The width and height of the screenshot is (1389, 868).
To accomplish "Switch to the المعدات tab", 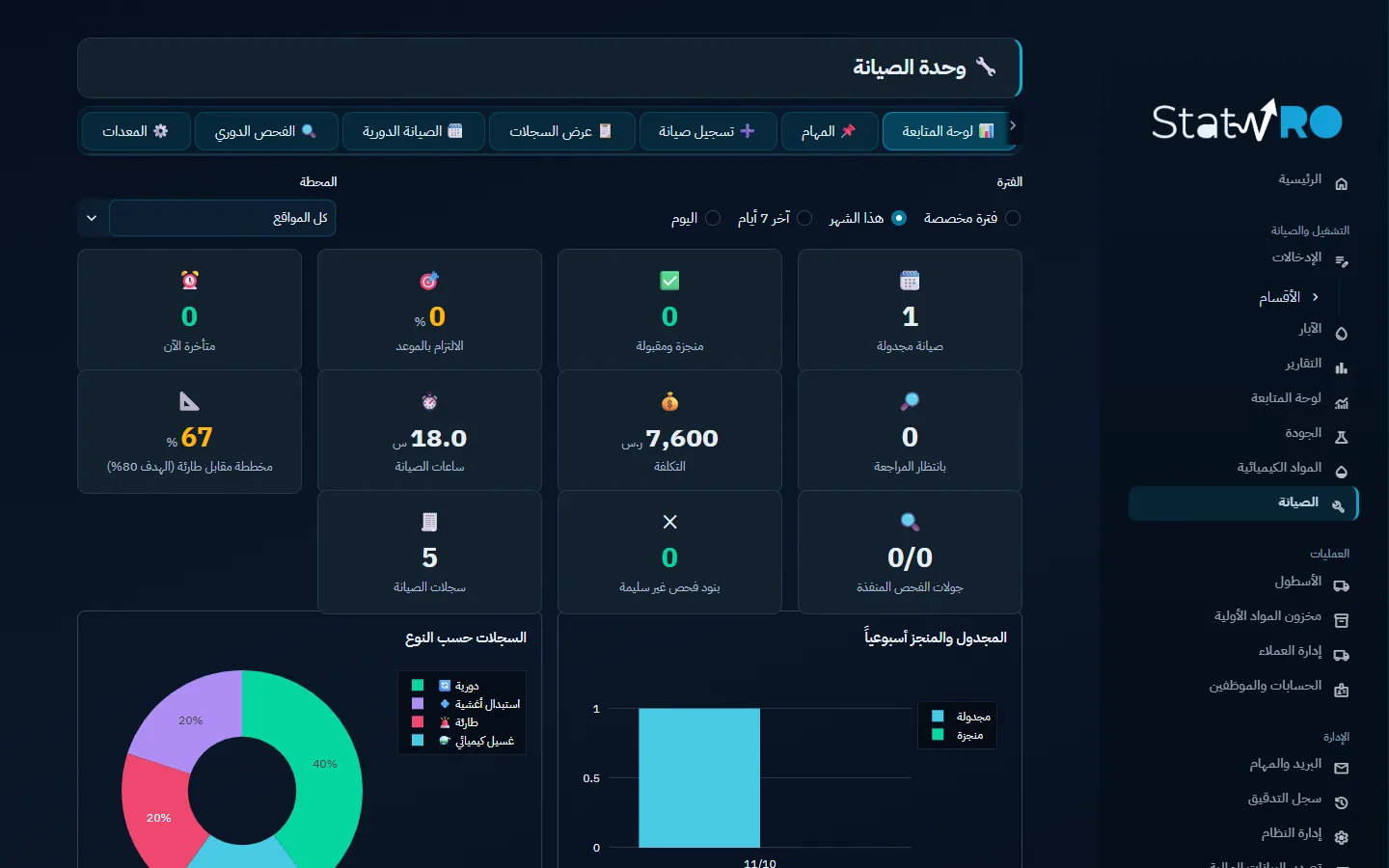I will pos(135,131).
